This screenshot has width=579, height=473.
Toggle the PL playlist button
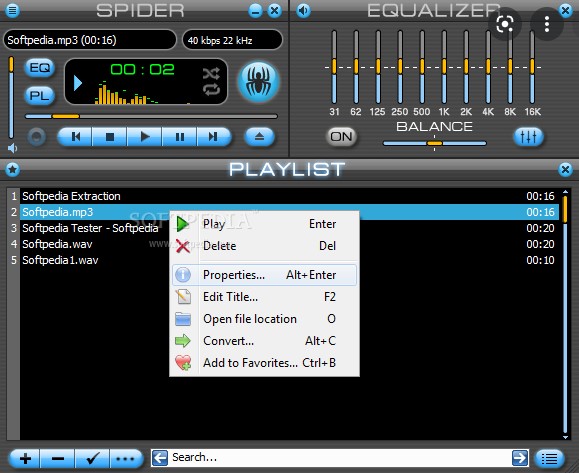coord(40,96)
